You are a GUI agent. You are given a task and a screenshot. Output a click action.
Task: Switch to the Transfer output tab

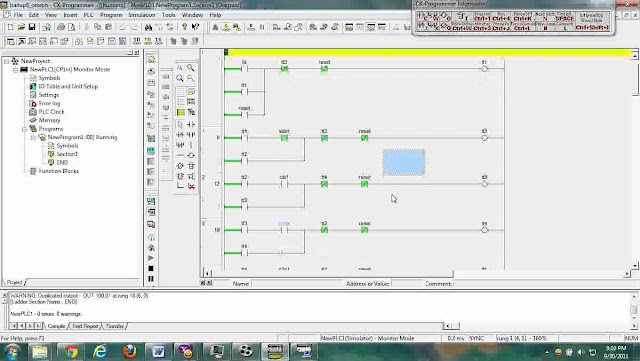click(x=115, y=326)
